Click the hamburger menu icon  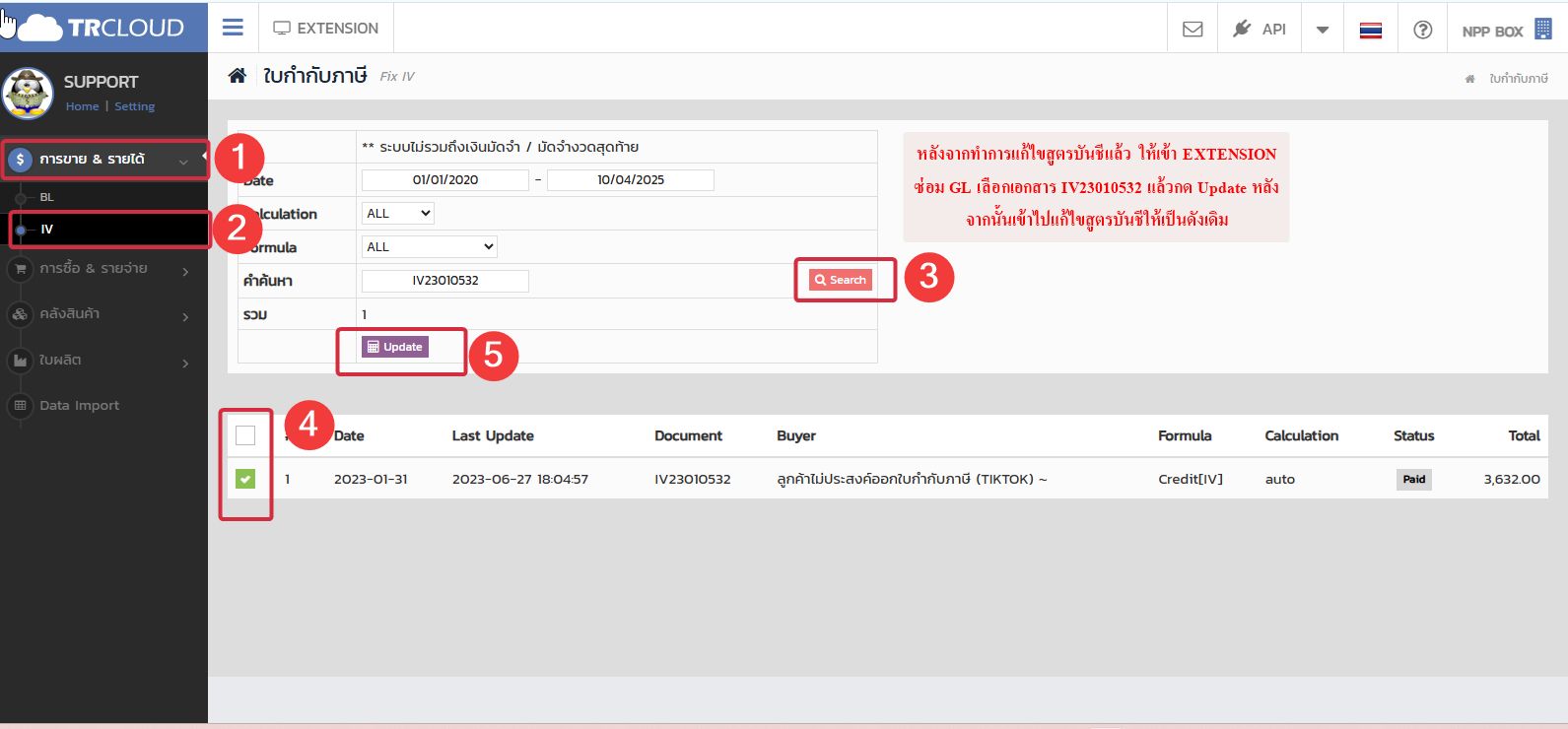coord(233,28)
